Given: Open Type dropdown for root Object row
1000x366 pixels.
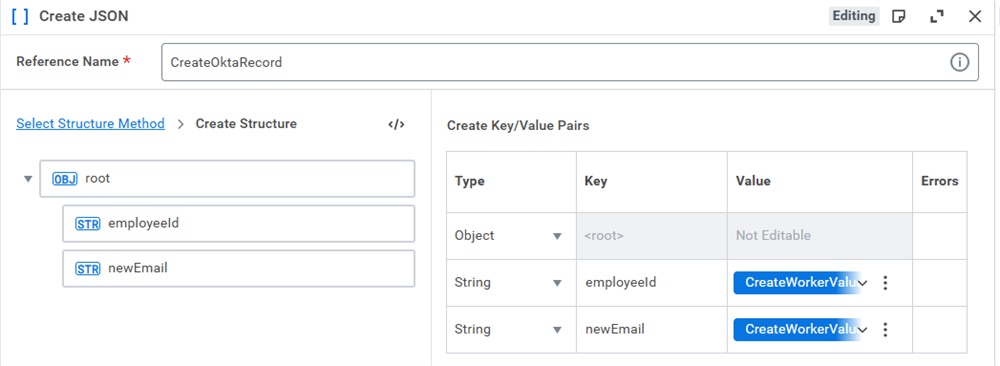Looking at the screenshot, I should [x=557, y=236].
